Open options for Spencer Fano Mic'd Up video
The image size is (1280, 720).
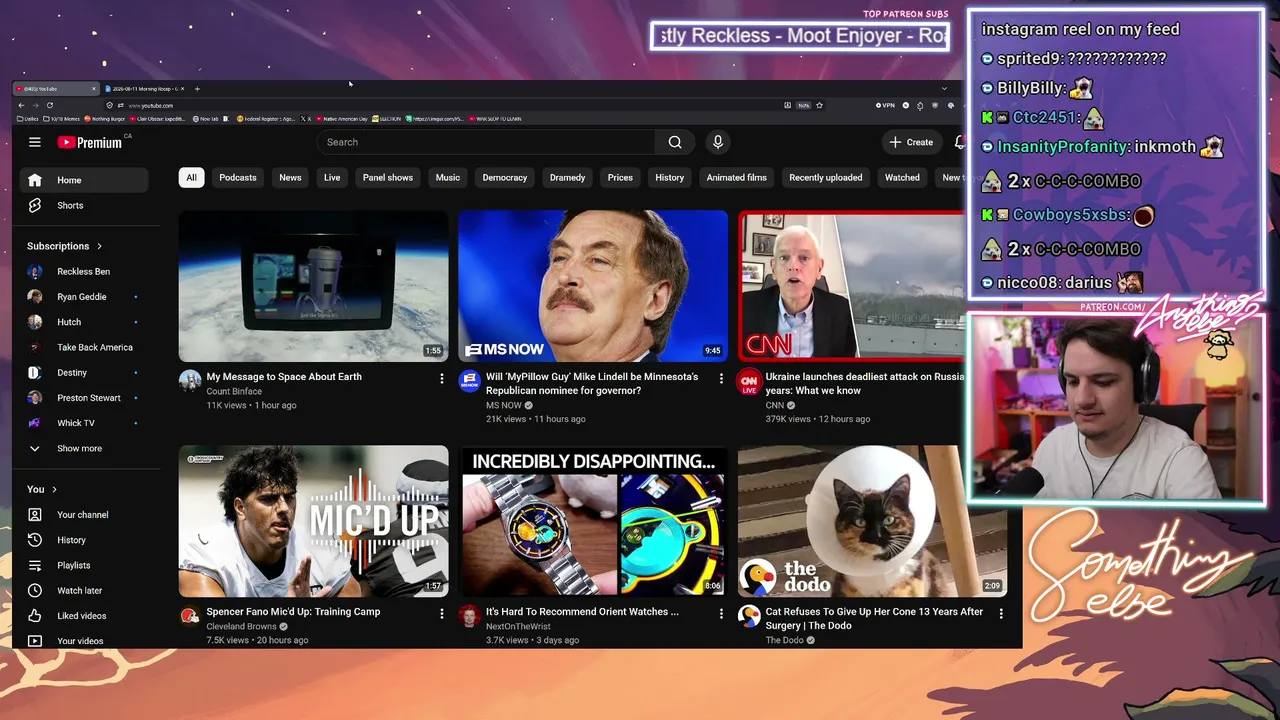point(442,613)
